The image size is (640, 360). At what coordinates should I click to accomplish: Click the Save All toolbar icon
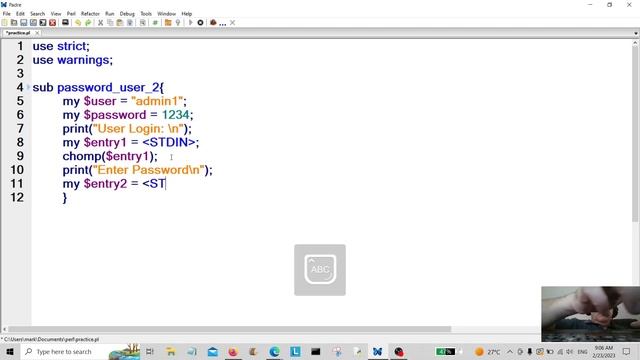[43, 23]
